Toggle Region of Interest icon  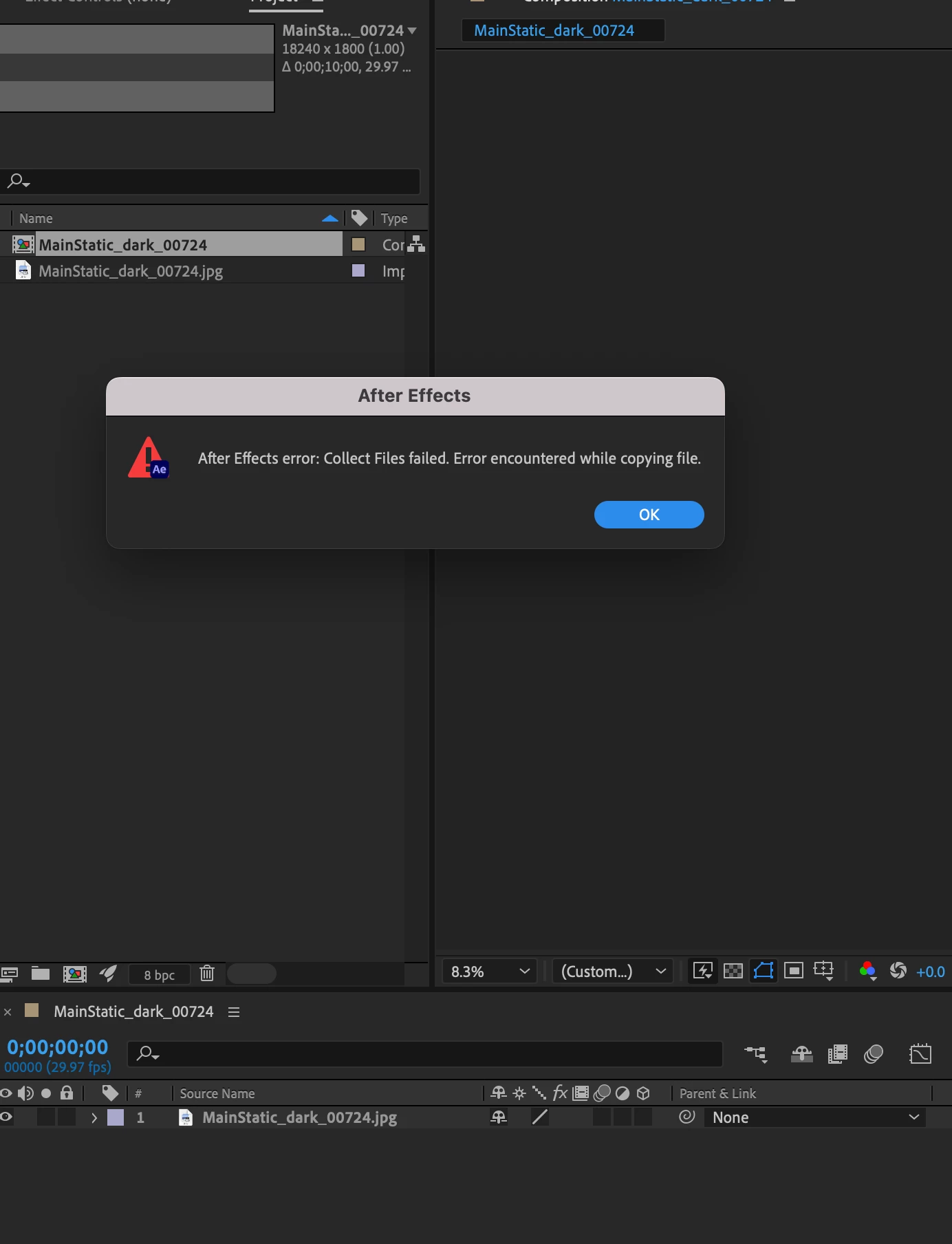[794, 971]
